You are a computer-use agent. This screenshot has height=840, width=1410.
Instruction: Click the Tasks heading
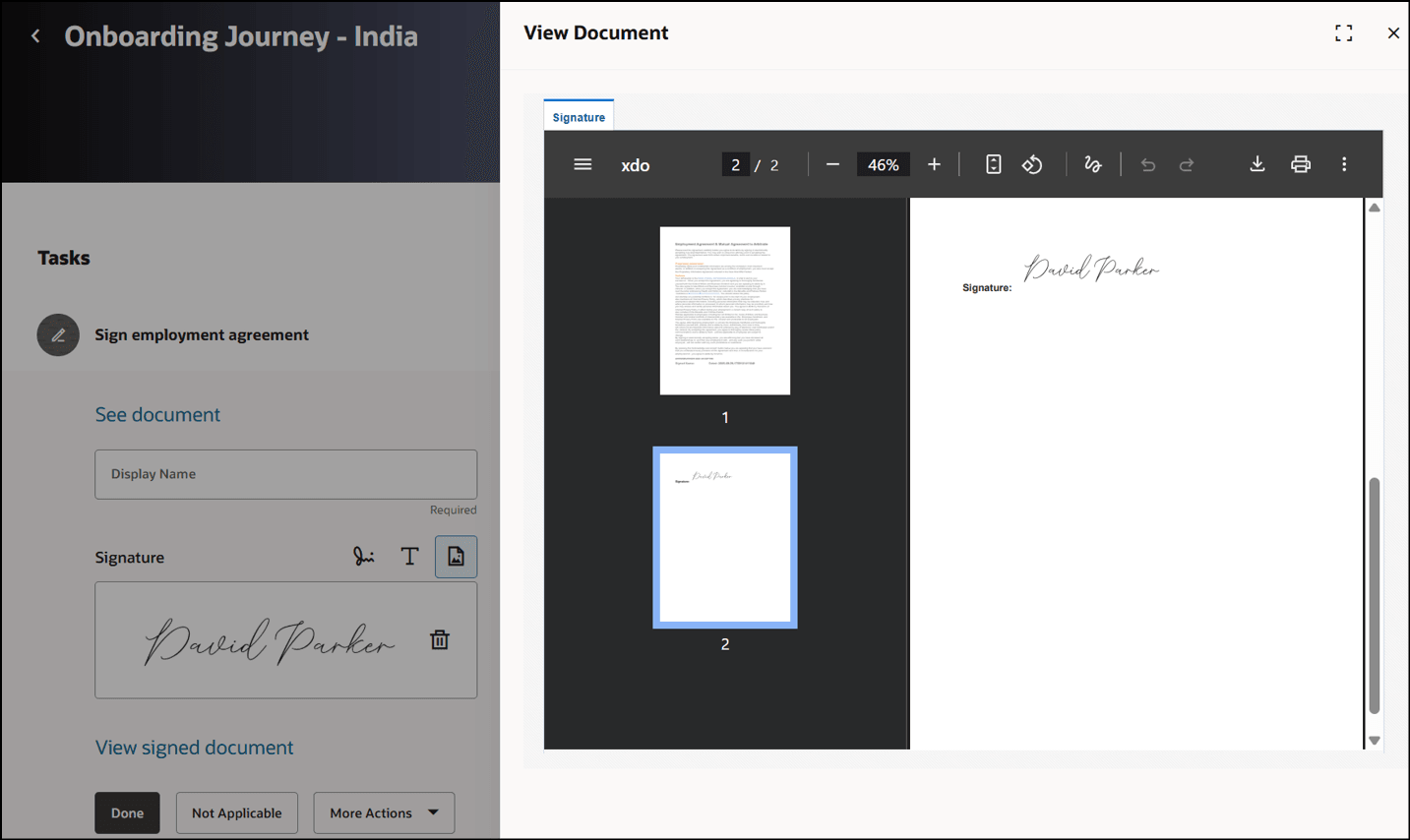coord(64,258)
